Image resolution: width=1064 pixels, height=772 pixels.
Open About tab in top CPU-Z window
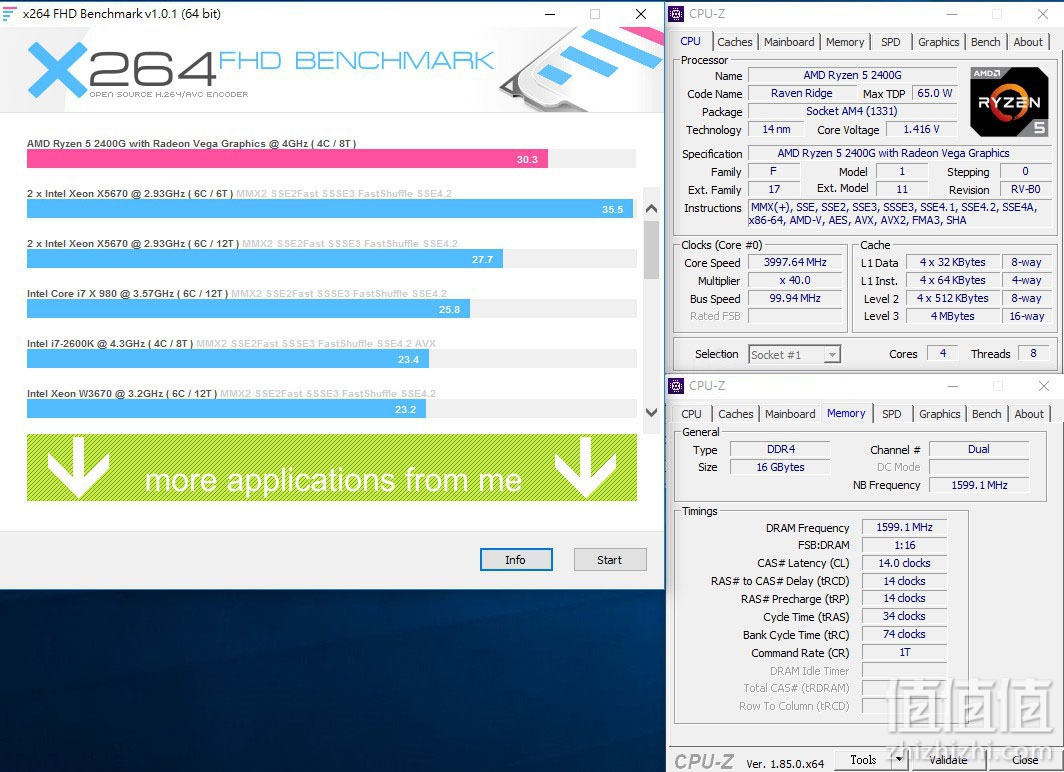tap(1028, 42)
